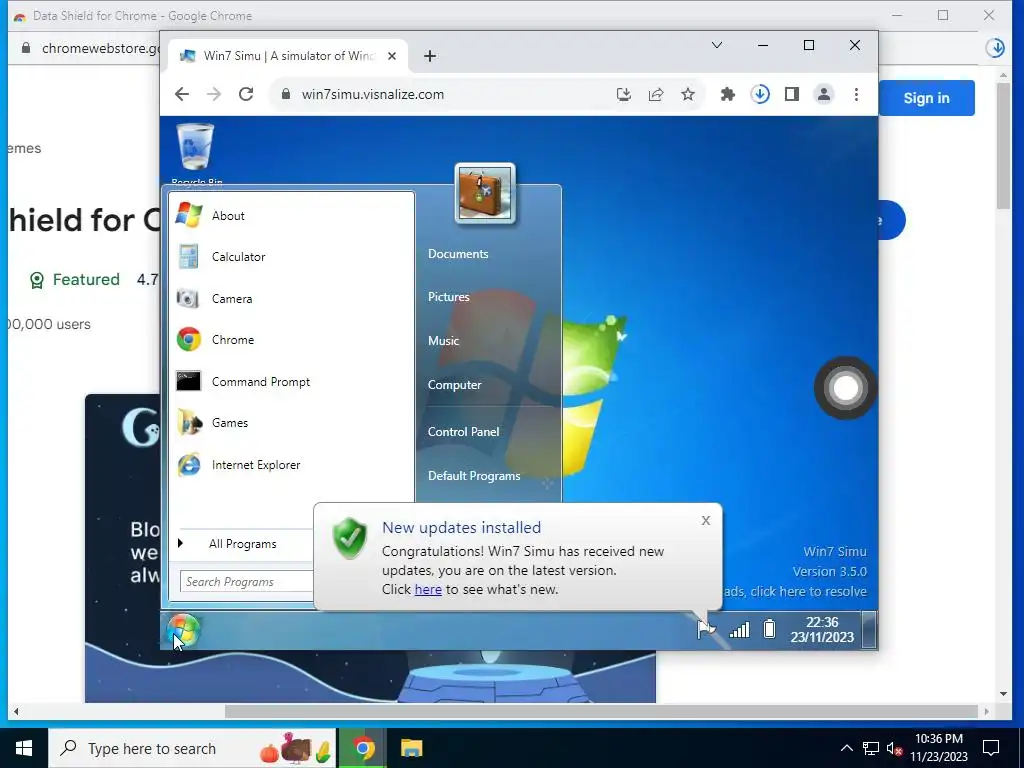This screenshot has width=1024, height=768.
Task: Open File Explorer from the taskbar
Action: point(411,748)
